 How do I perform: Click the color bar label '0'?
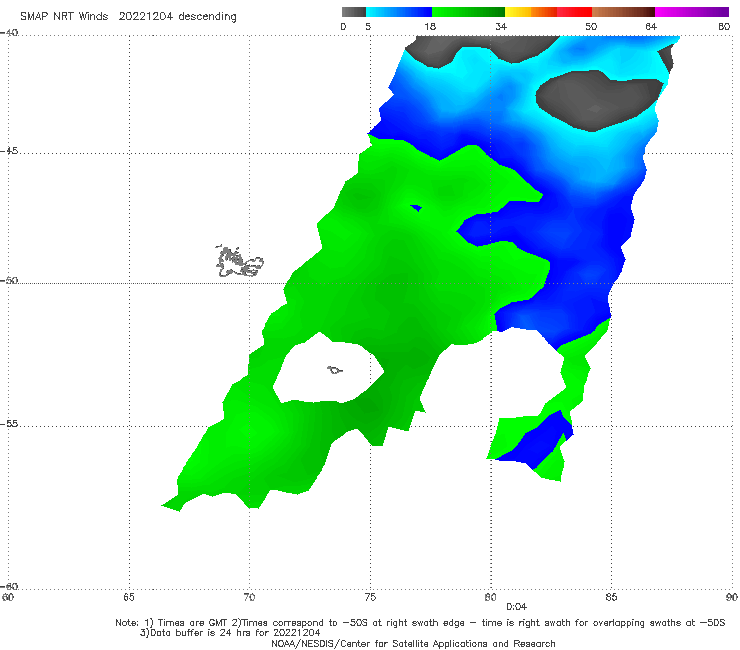[343, 26]
